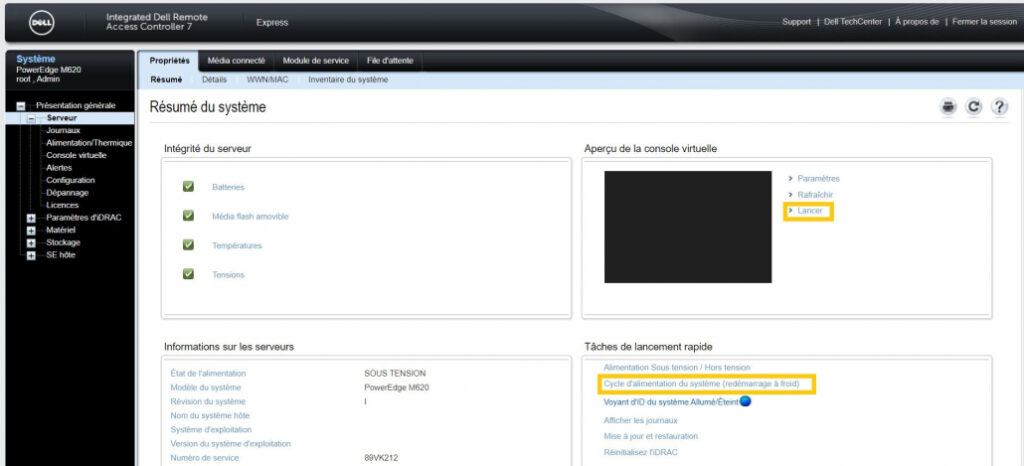Click Lancer to launch virtual console

pyautogui.click(x=810, y=211)
